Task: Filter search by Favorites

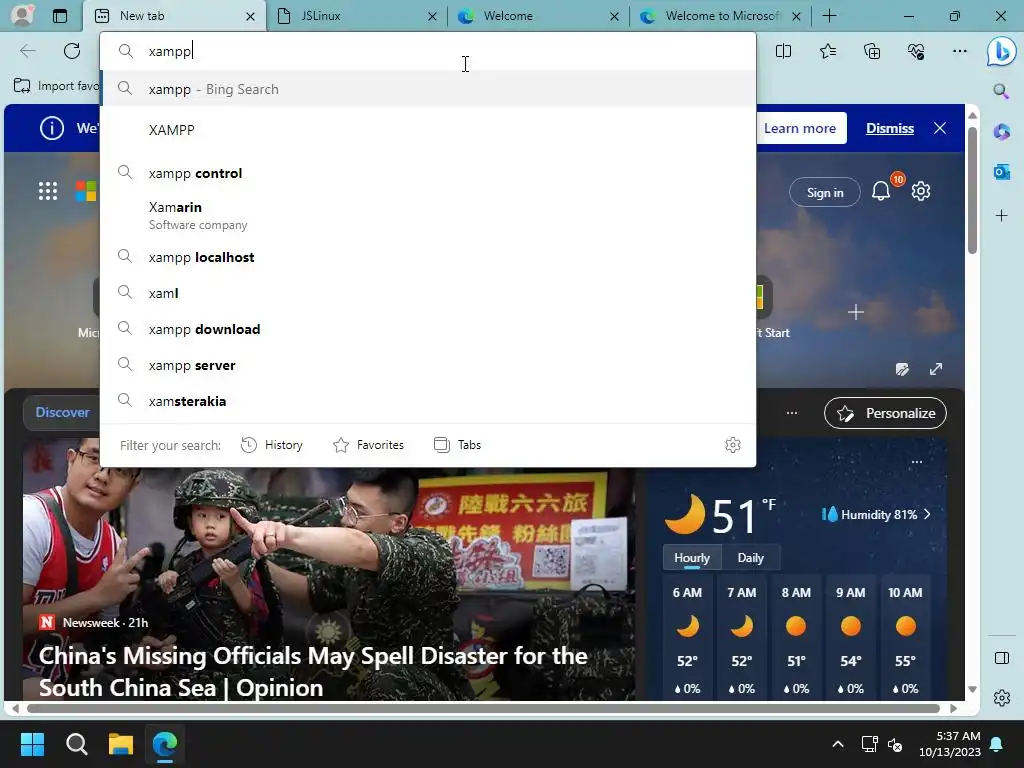Action: (368, 445)
